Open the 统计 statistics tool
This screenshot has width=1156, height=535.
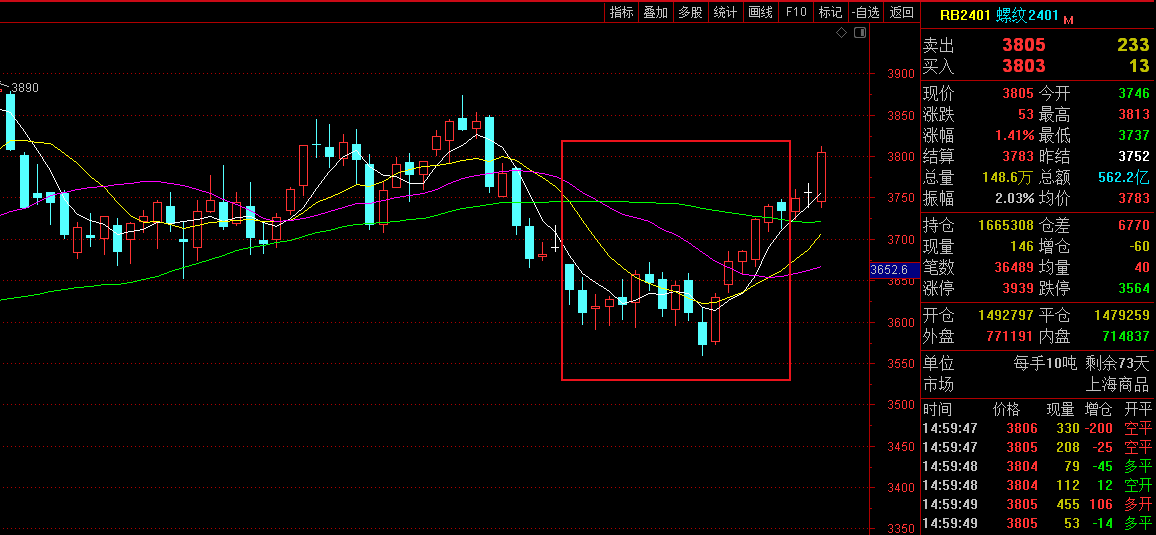[725, 12]
